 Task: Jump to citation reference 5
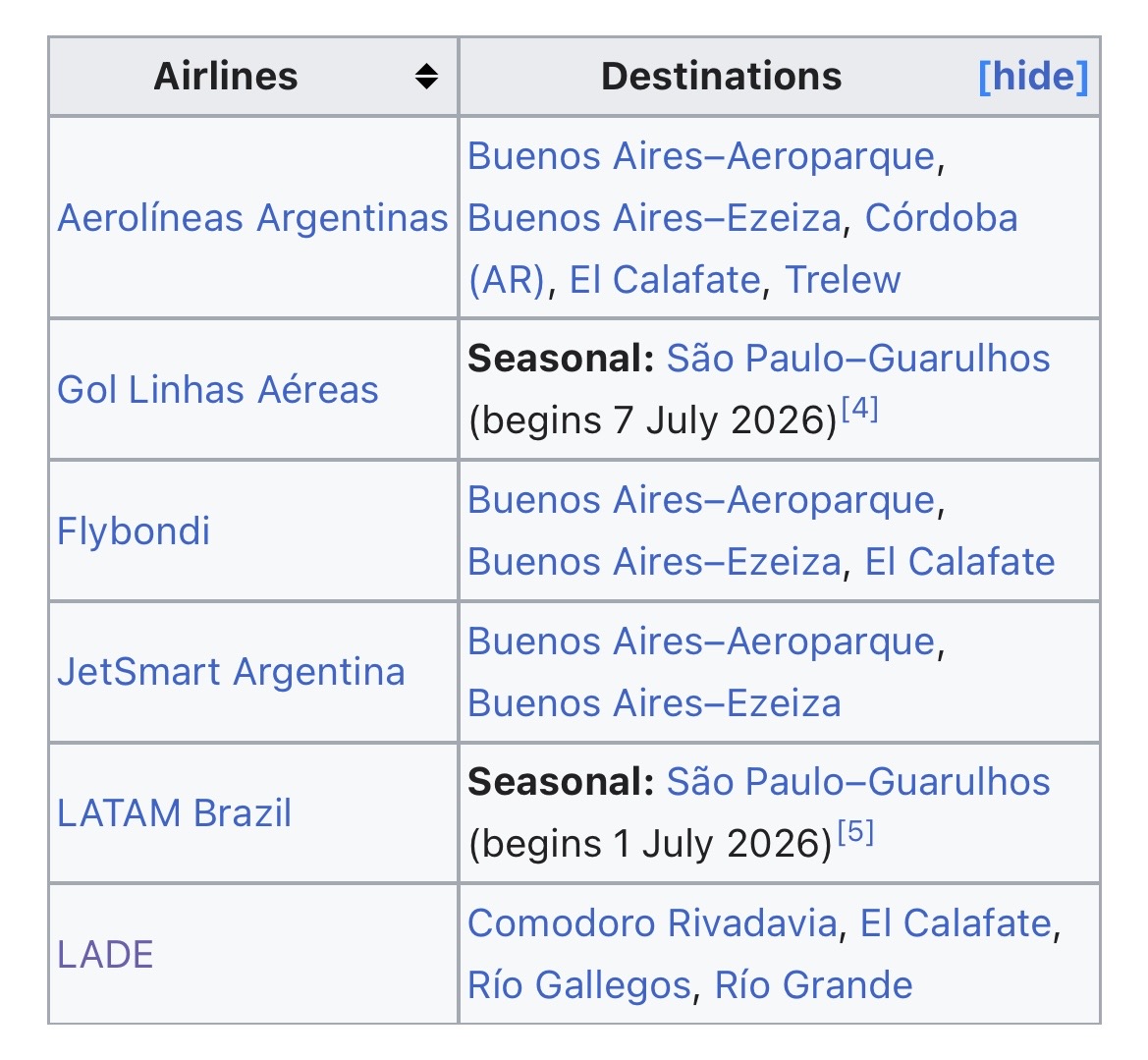[x=854, y=832]
